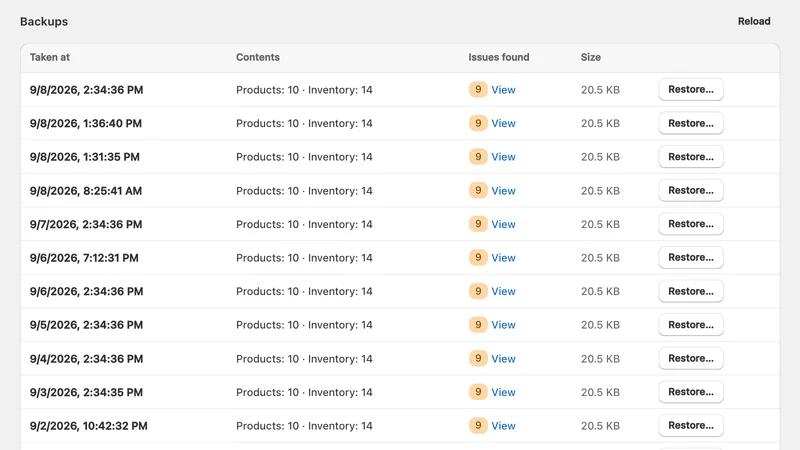Click issue count badge on 9/8/2026, 8:25:41 AM row
The width and height of the screenshot is (800, 450).
pos(478,190)
